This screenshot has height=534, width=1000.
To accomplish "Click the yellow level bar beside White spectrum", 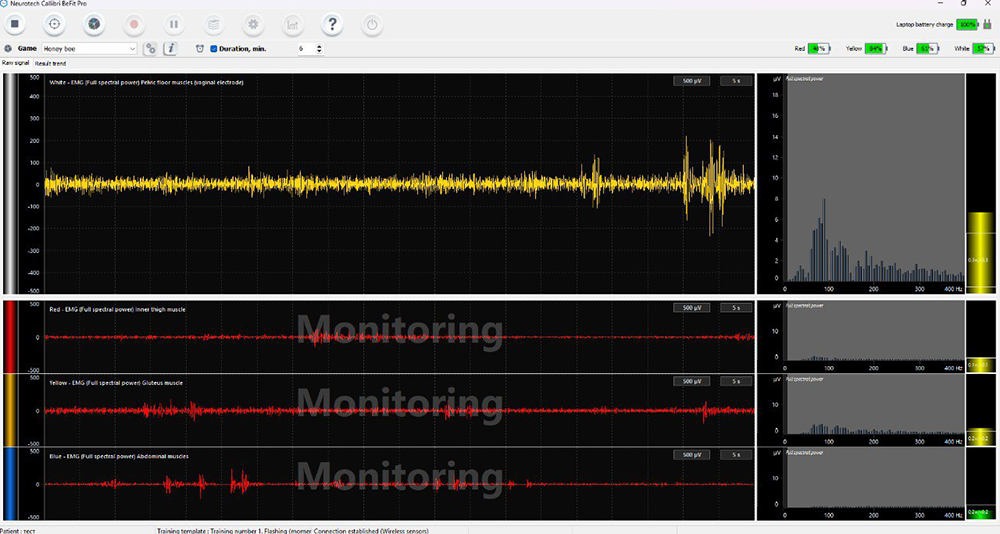I will pyautogui.click(x=980, y=250).
